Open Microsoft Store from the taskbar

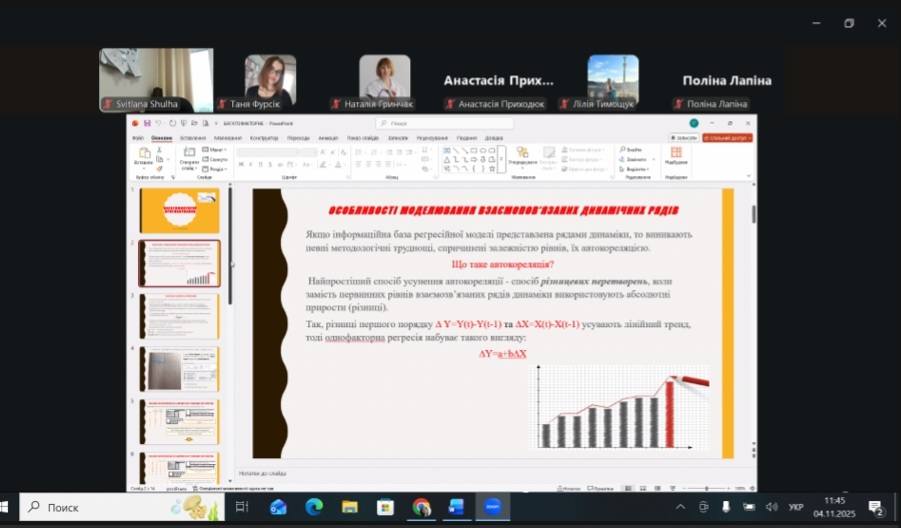point(385,507)
